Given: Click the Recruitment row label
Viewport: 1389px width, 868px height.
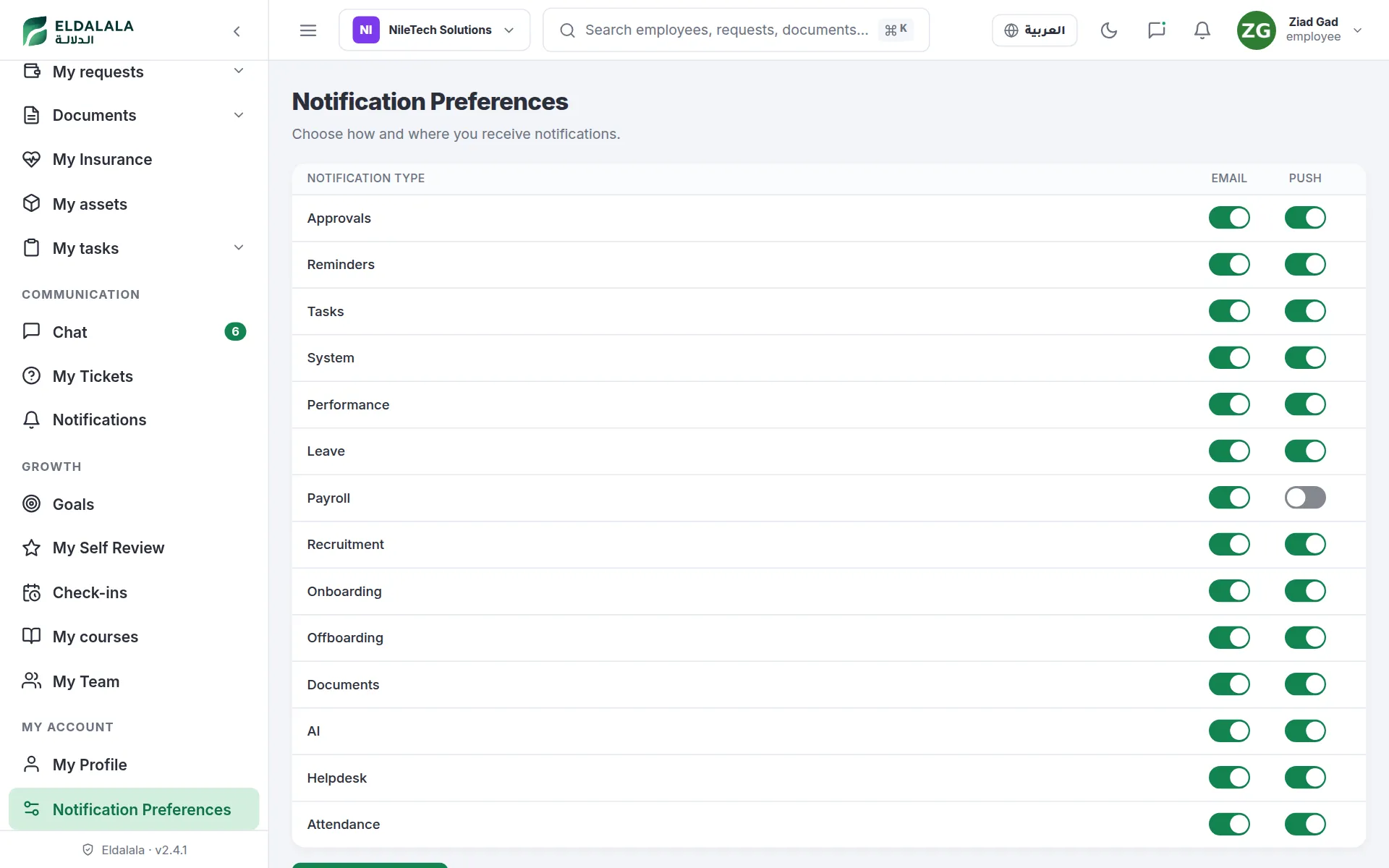Looking at the screenshot, I should 345,545.
